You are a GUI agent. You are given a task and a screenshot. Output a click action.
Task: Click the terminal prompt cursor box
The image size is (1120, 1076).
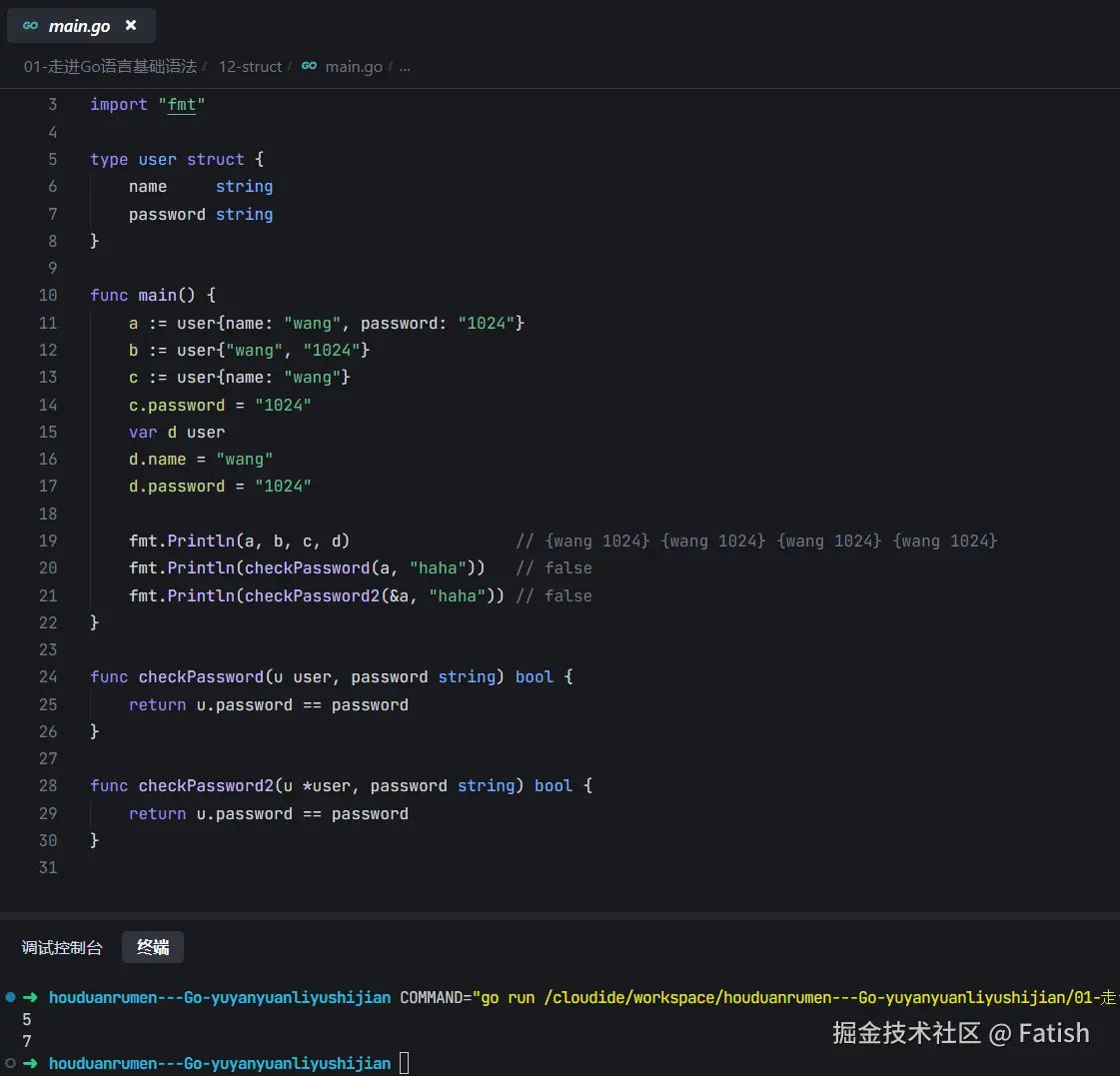tap(405, 1063)
